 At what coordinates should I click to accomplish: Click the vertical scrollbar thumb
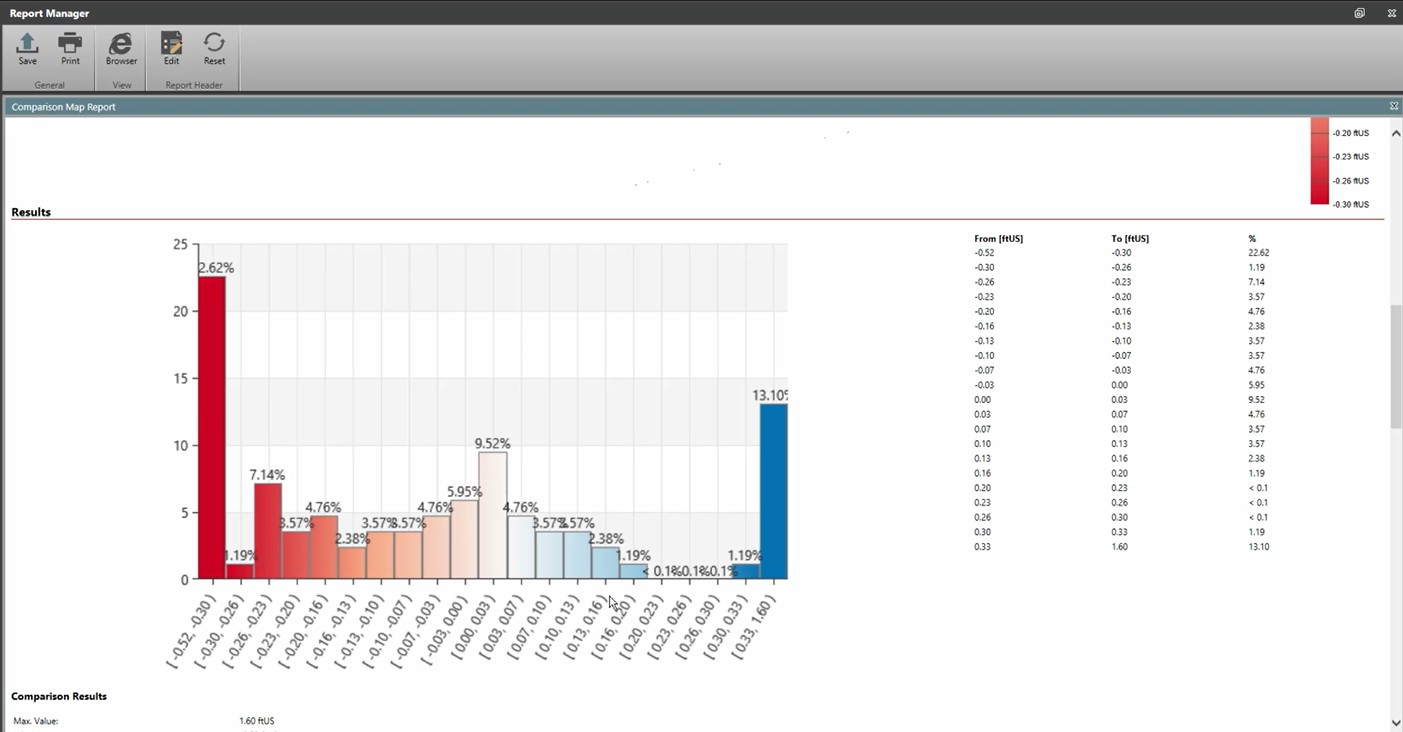click(x=1395, y=366)
